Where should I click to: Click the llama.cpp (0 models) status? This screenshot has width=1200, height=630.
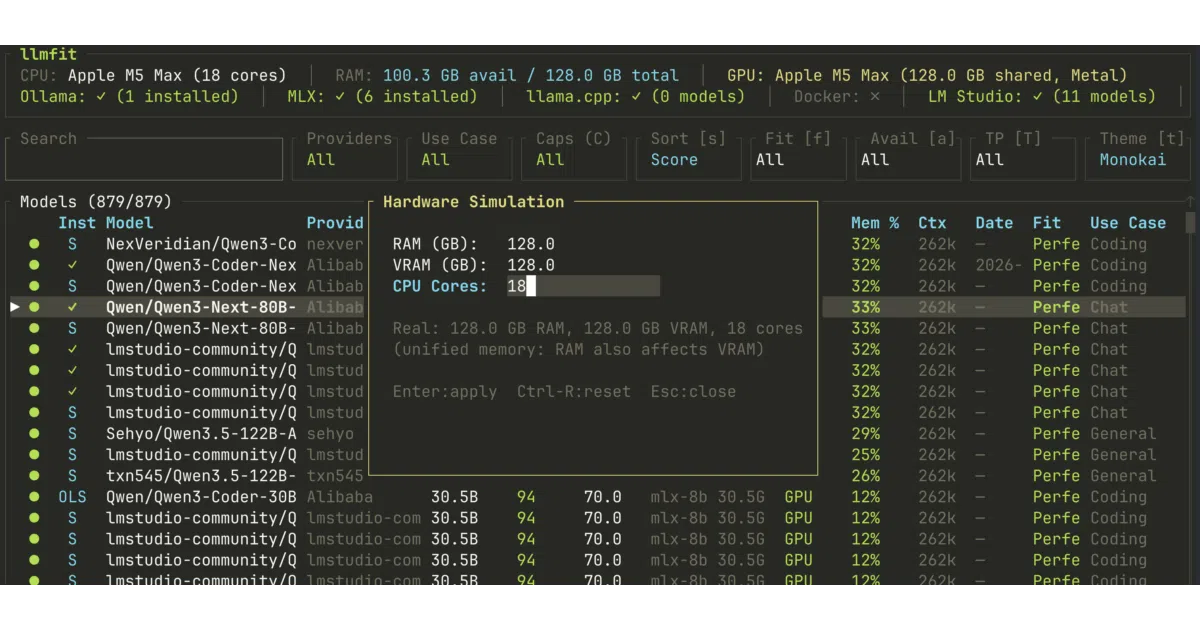coord(636,96)
